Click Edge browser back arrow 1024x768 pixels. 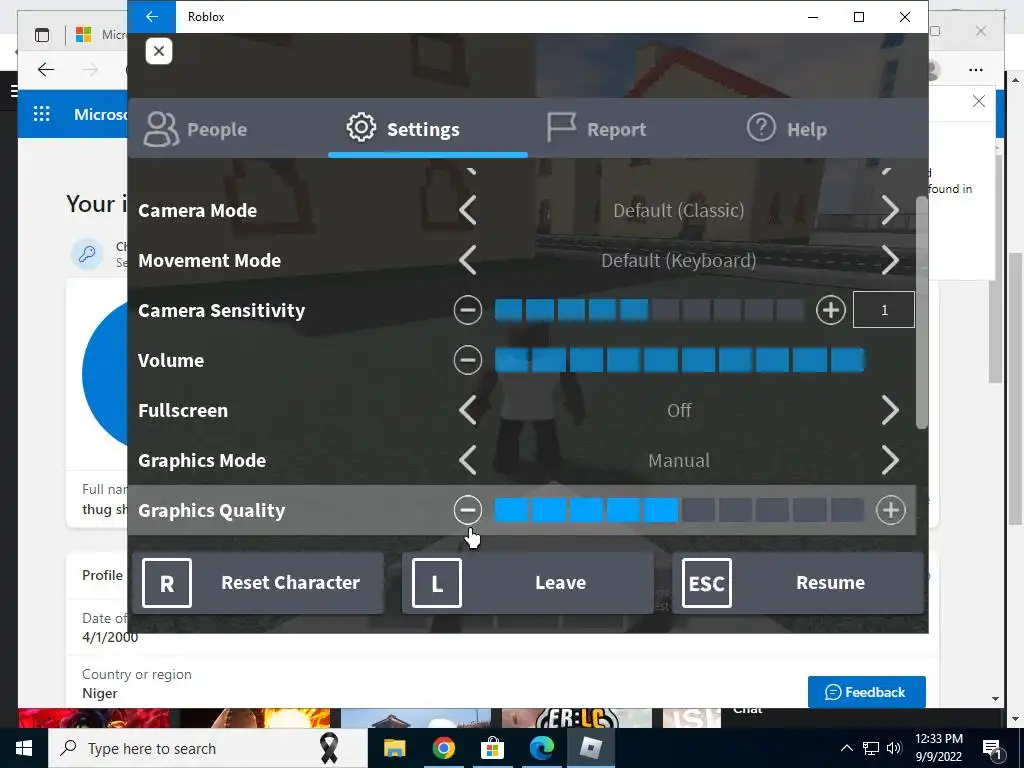pyautogui.click(x=46, y=70)
